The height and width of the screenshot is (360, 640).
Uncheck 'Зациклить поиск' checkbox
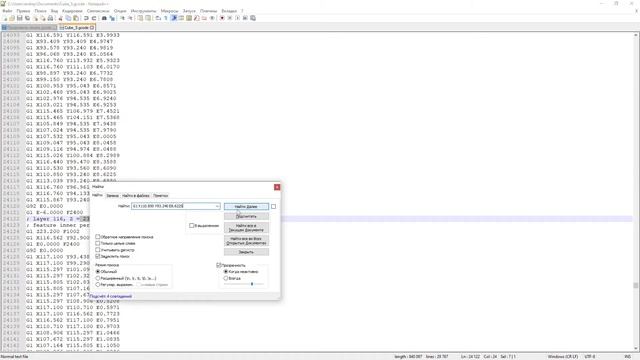click(98, 256)
